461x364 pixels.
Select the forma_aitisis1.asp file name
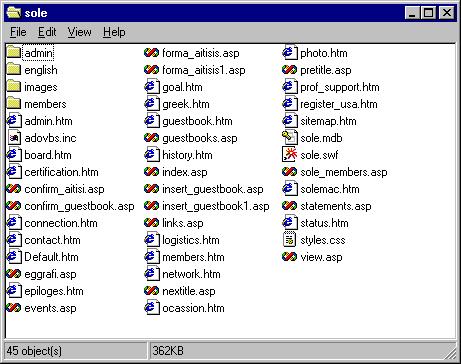(204, 70)
